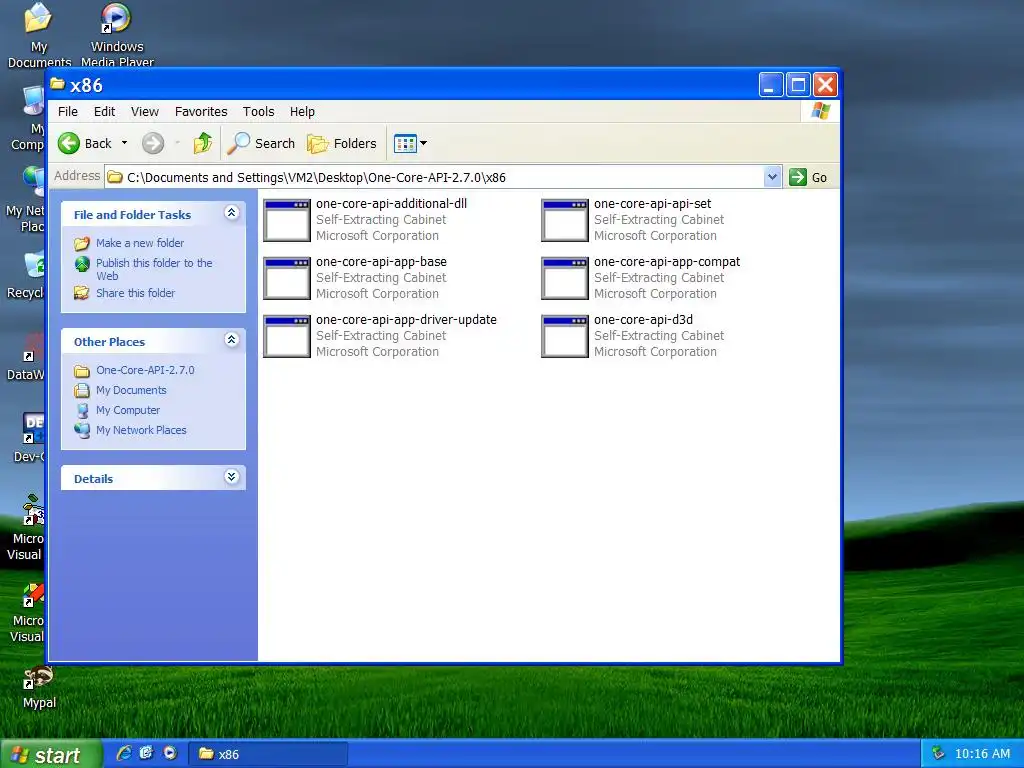Click inside the Address path field
The width and height of the screenshot is (1024, 768).
[434, 177]
